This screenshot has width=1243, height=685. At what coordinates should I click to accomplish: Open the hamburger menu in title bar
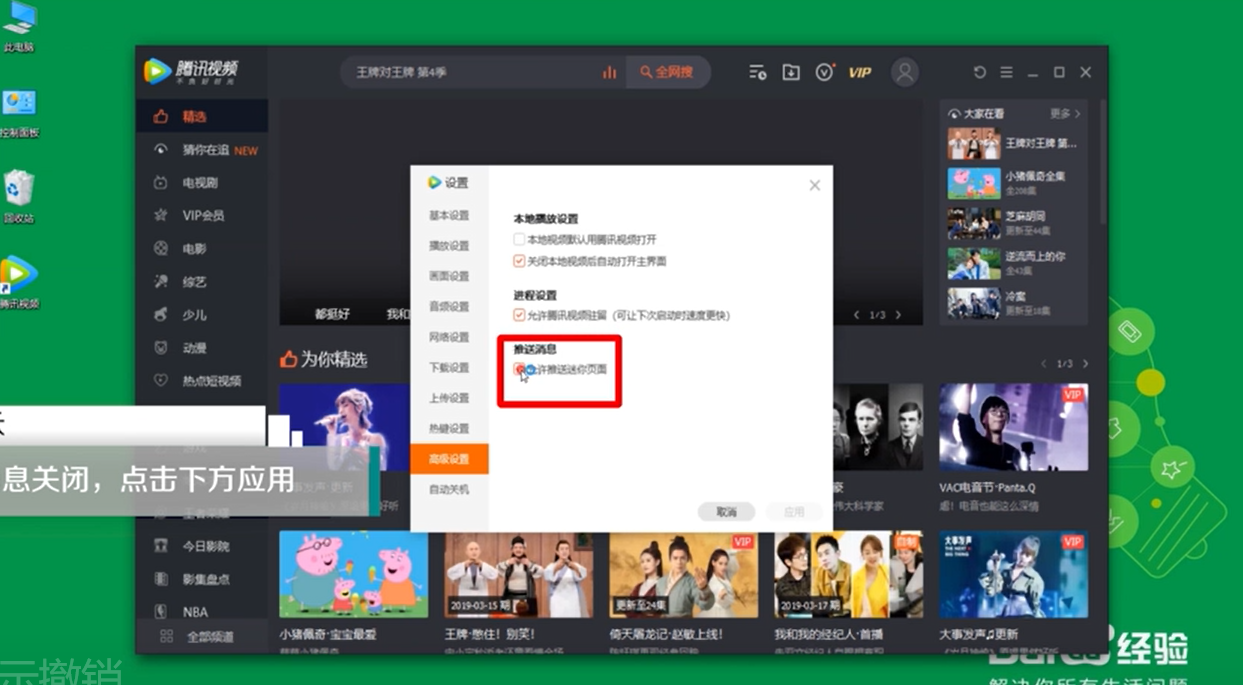[1006, 72]
